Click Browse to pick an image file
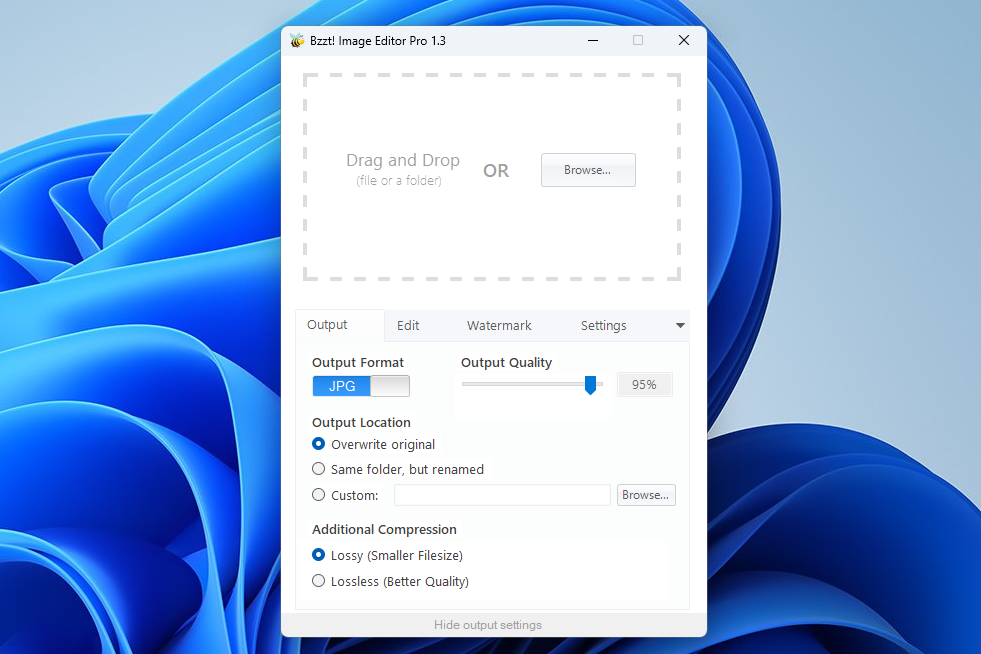Image resolution: width=981 pixels, height=654 pixels. (588, 170)
